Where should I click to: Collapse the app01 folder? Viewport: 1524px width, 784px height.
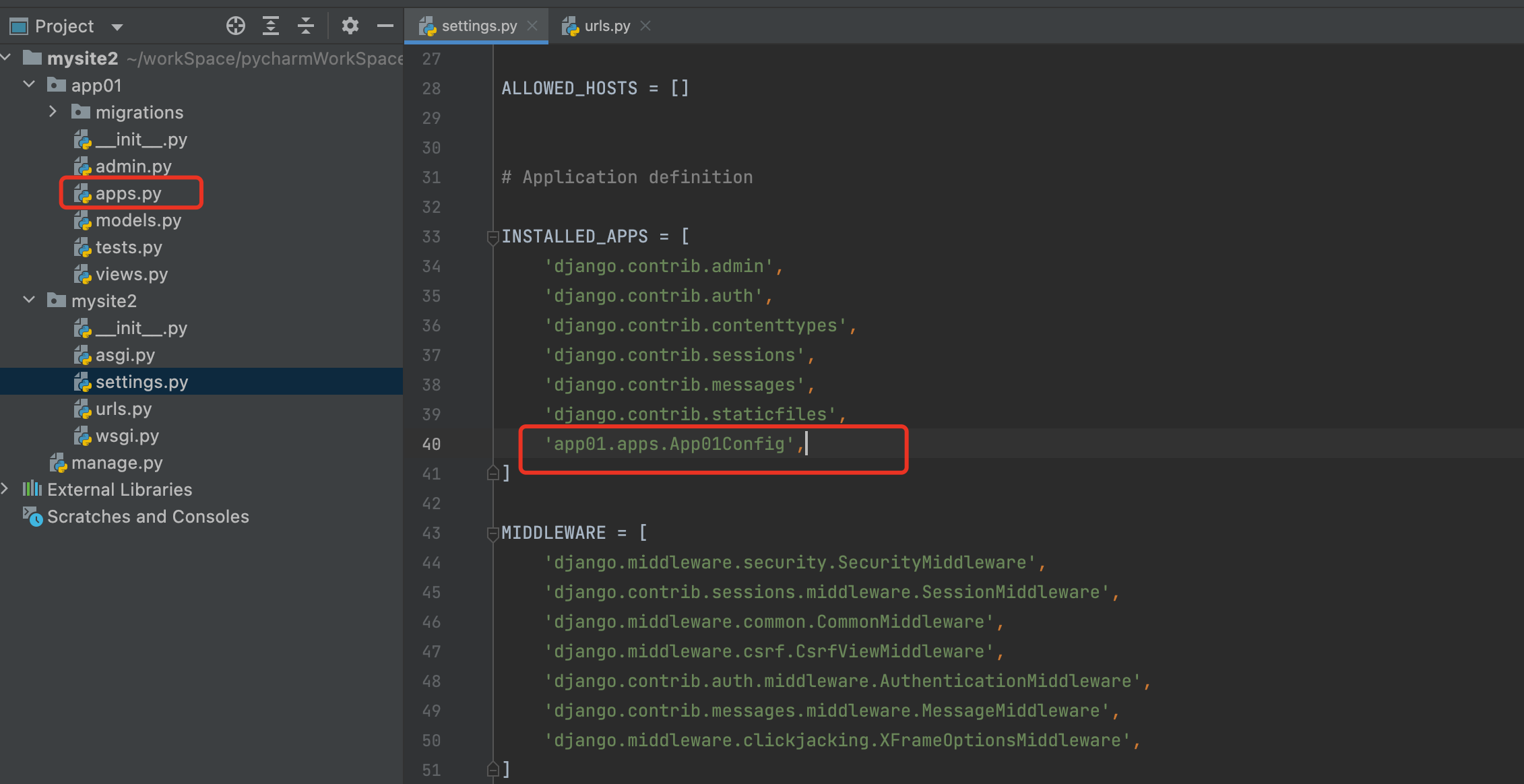click(x=29, y=85)
